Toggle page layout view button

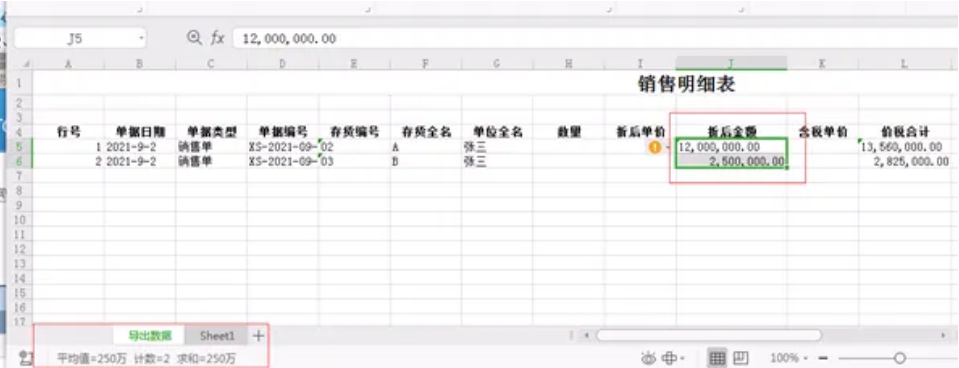tap(741, 358)
